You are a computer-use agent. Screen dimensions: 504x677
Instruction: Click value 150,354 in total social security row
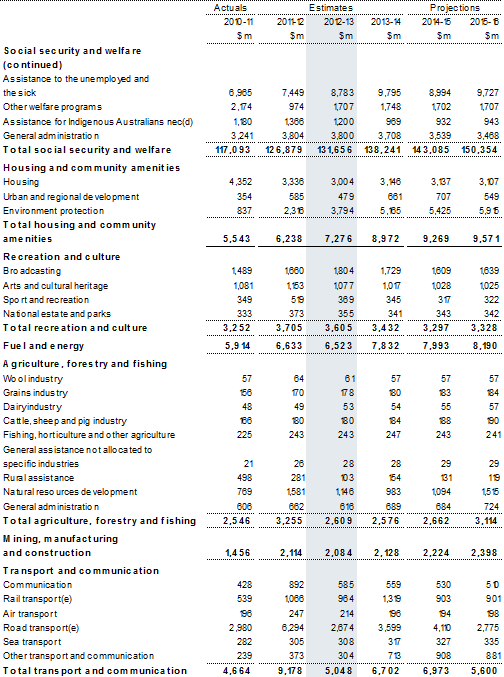point(477,150)
